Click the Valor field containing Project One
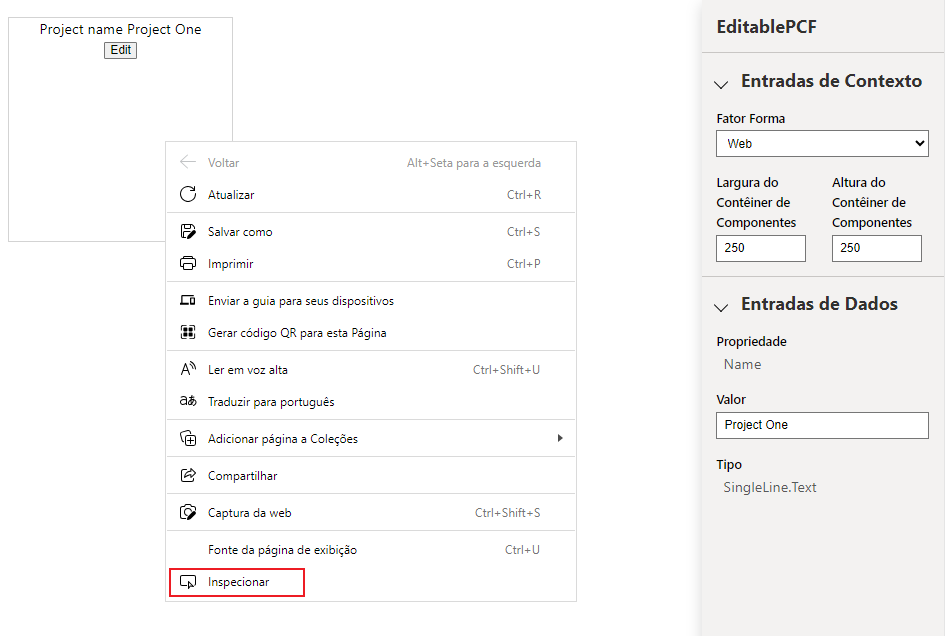The width and height of the screenshot is (945, 636). 822,425
